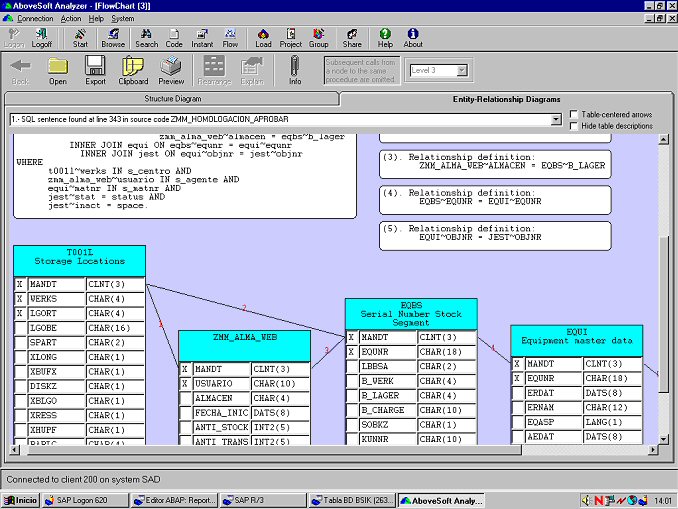Click the Project toolbar icon
Image resolution: width=678 pixels, height=509 pixels.
(290, 38)
